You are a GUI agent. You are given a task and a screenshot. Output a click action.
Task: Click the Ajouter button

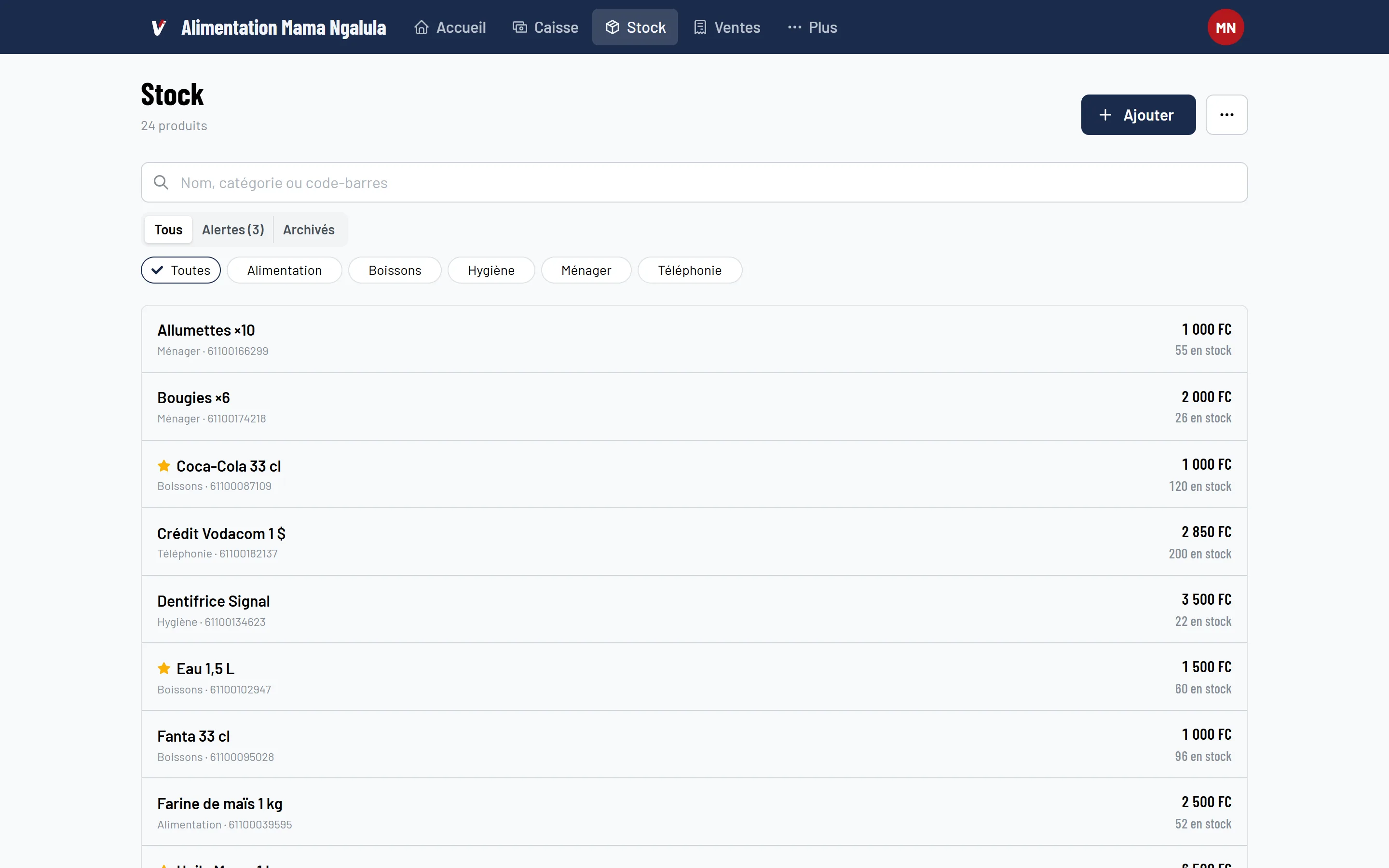click(1138, 115)
